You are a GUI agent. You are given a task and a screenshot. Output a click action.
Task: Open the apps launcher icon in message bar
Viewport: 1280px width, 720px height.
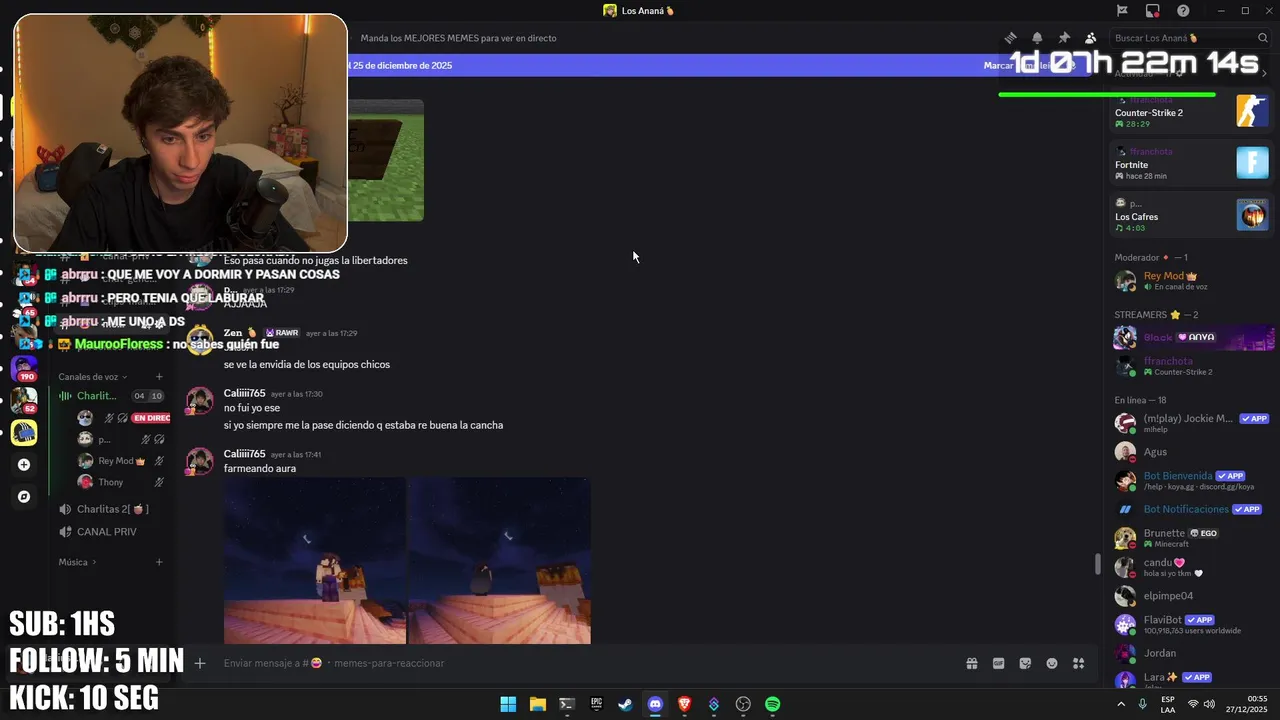[1078, 663]
